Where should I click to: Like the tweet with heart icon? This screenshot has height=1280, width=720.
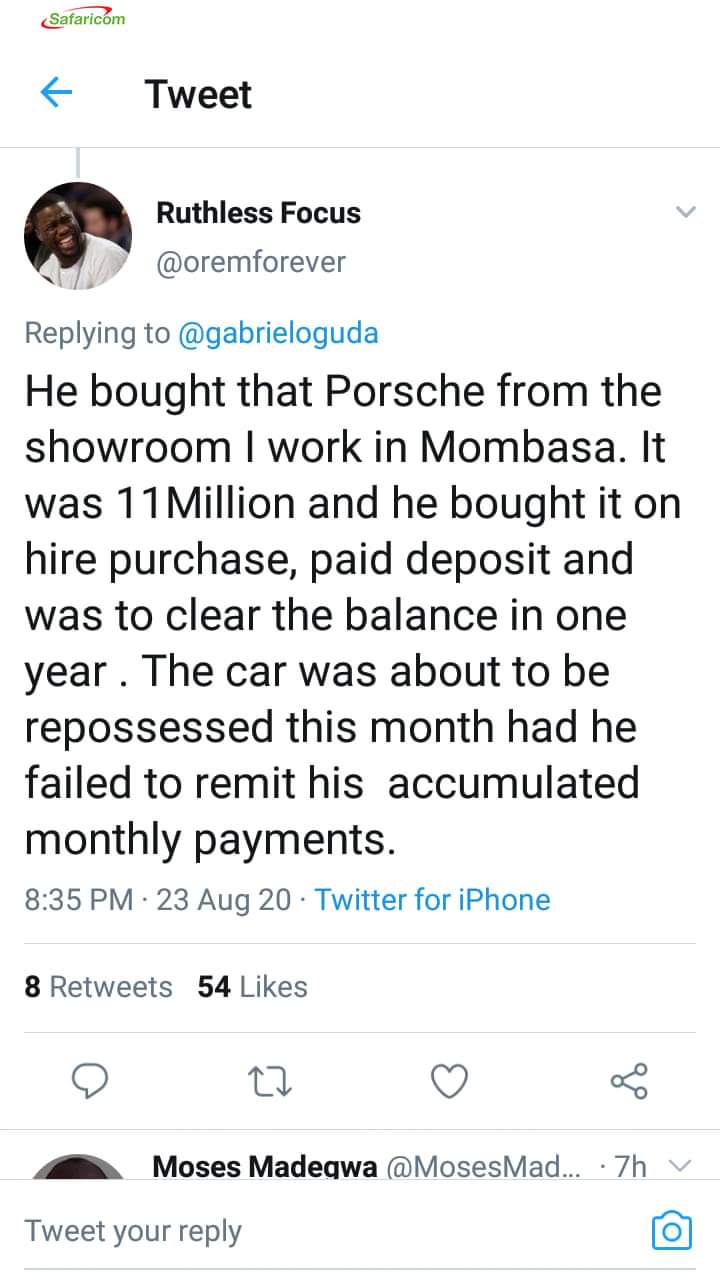(449, 1081)
